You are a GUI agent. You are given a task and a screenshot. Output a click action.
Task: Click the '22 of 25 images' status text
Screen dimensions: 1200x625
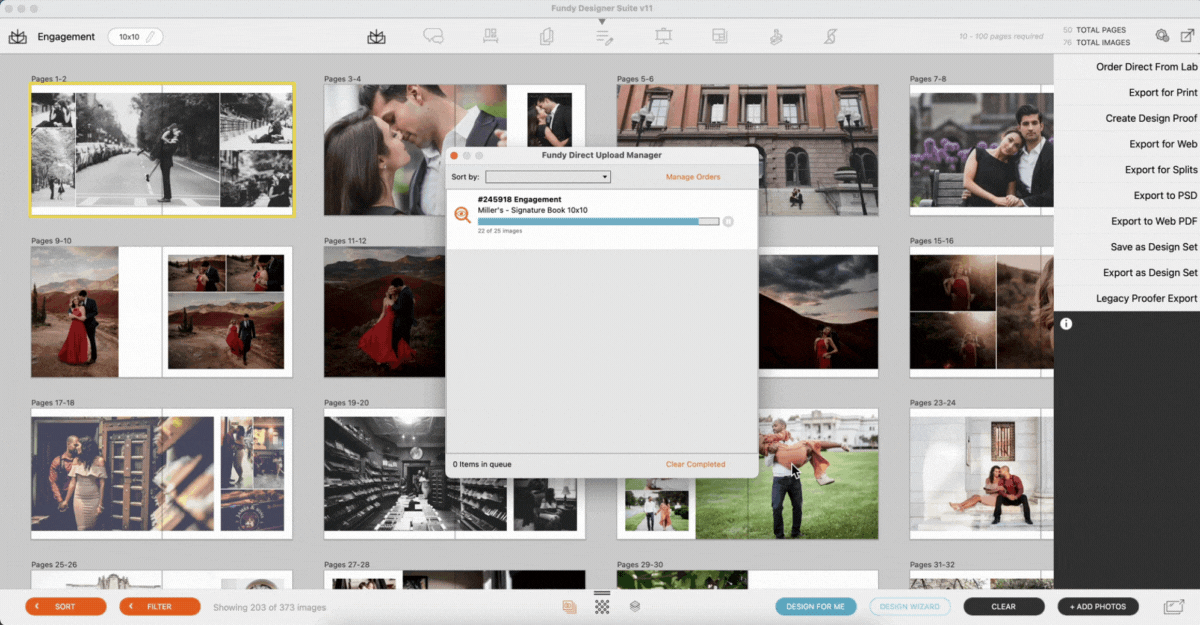tap(500, 231)
